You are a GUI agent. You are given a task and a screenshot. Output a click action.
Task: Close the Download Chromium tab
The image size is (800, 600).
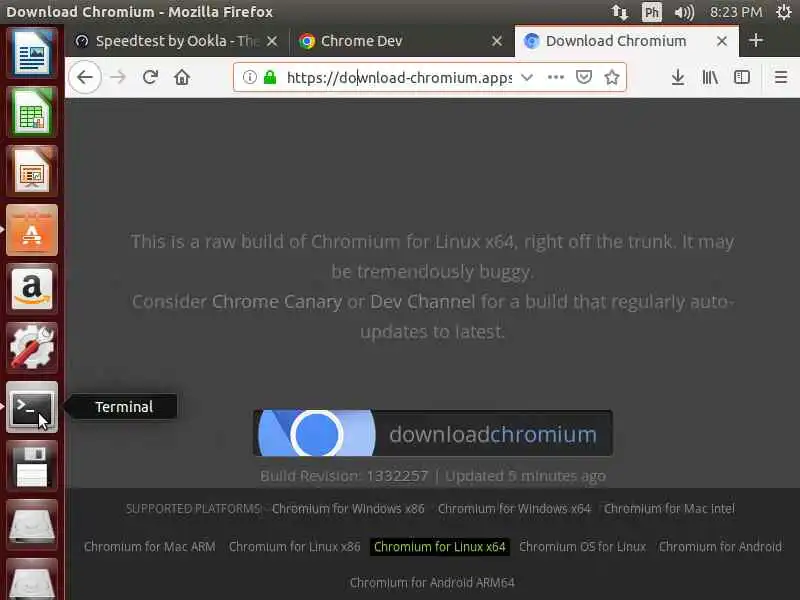(x=721, y=41)
